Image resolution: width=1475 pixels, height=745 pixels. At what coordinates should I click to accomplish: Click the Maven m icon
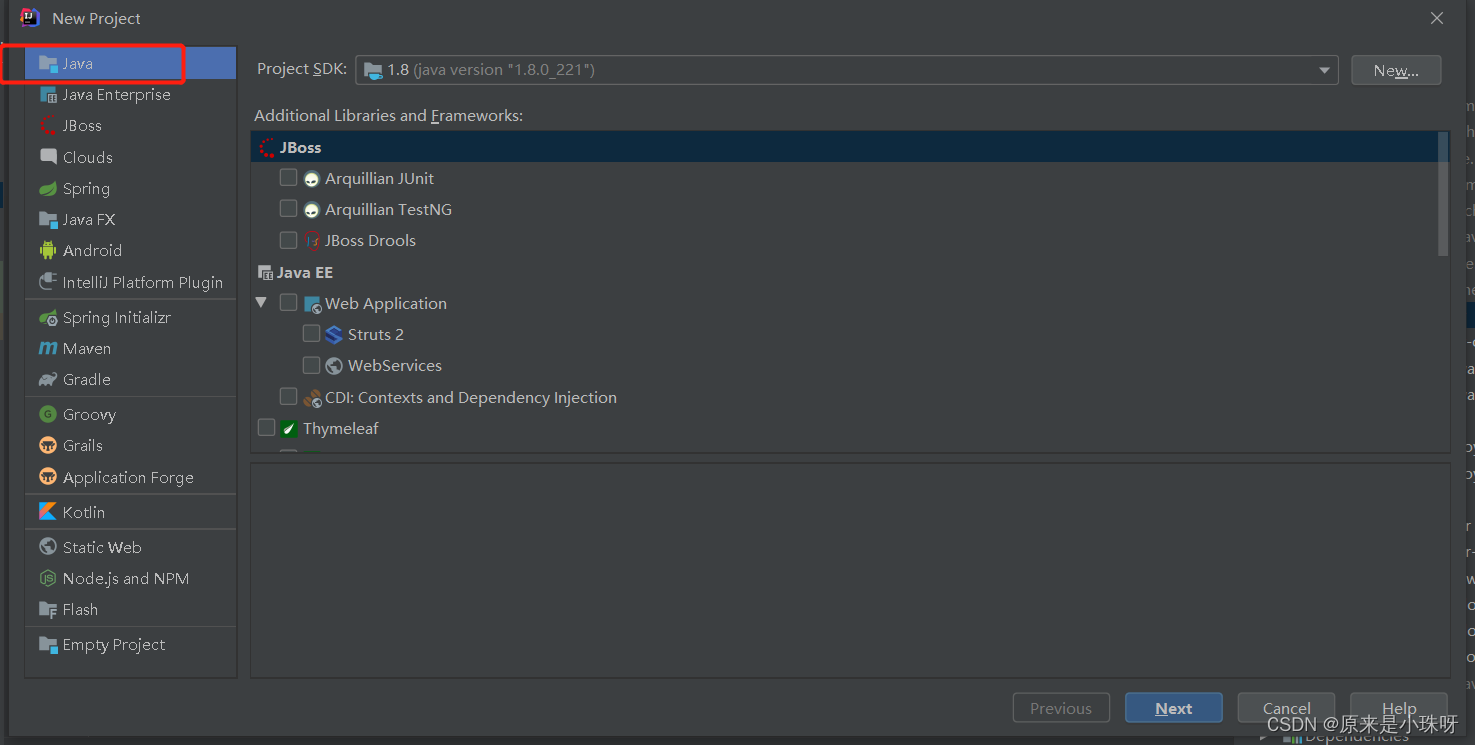tap(47, 349)
